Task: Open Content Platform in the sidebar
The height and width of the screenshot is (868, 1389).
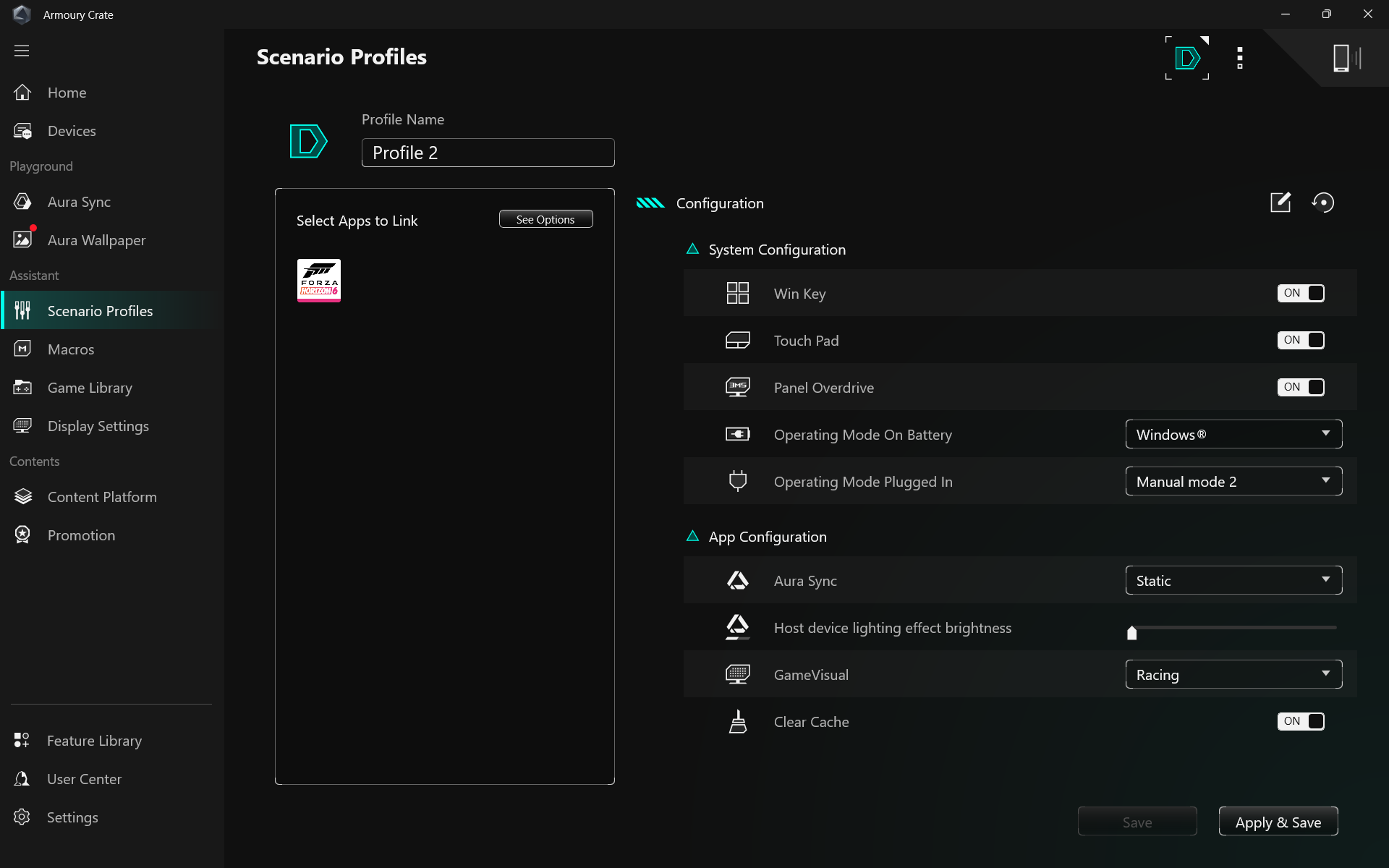Action: pos(111,497)
